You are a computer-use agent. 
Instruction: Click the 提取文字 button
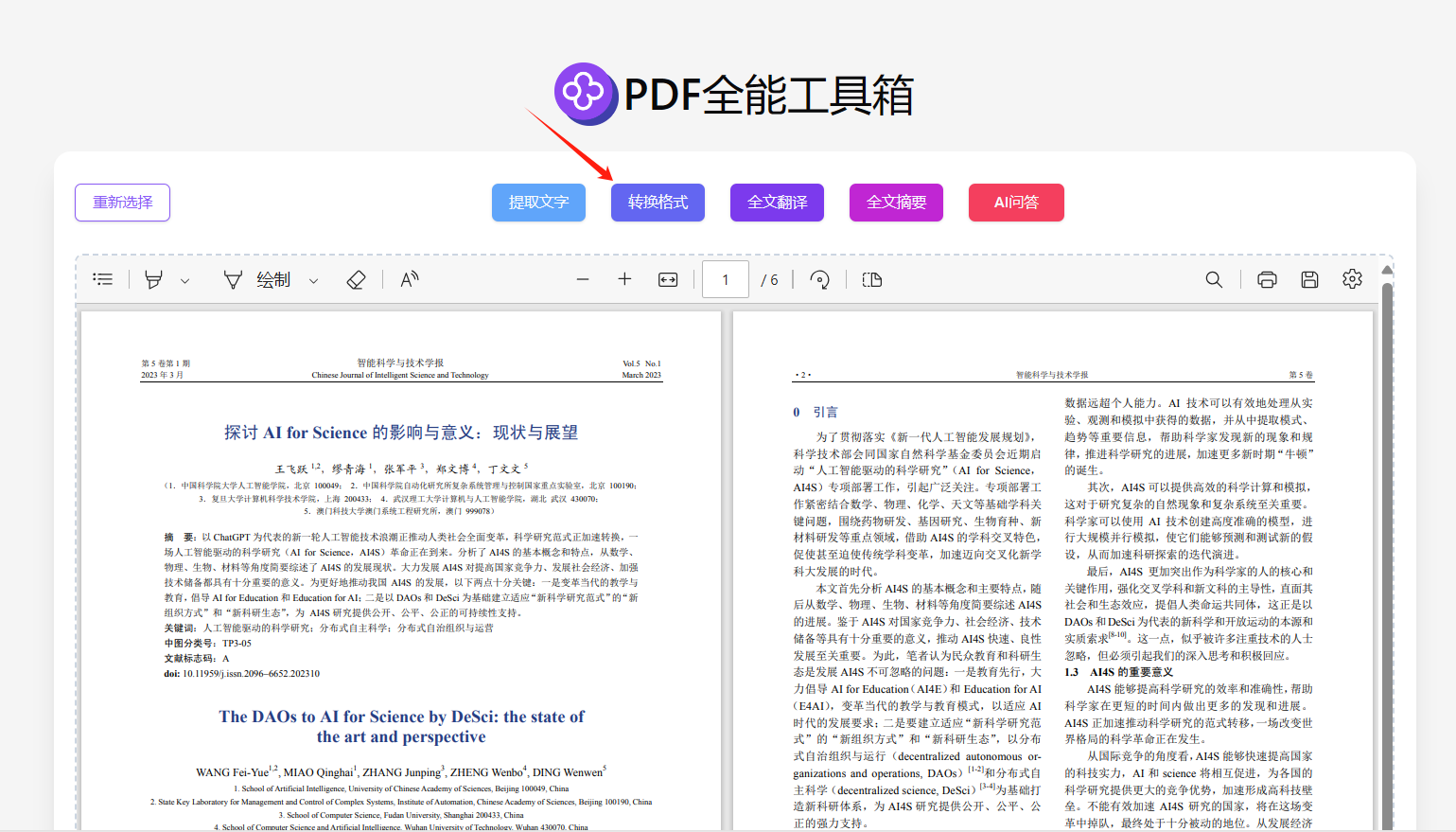click(538, 203)
